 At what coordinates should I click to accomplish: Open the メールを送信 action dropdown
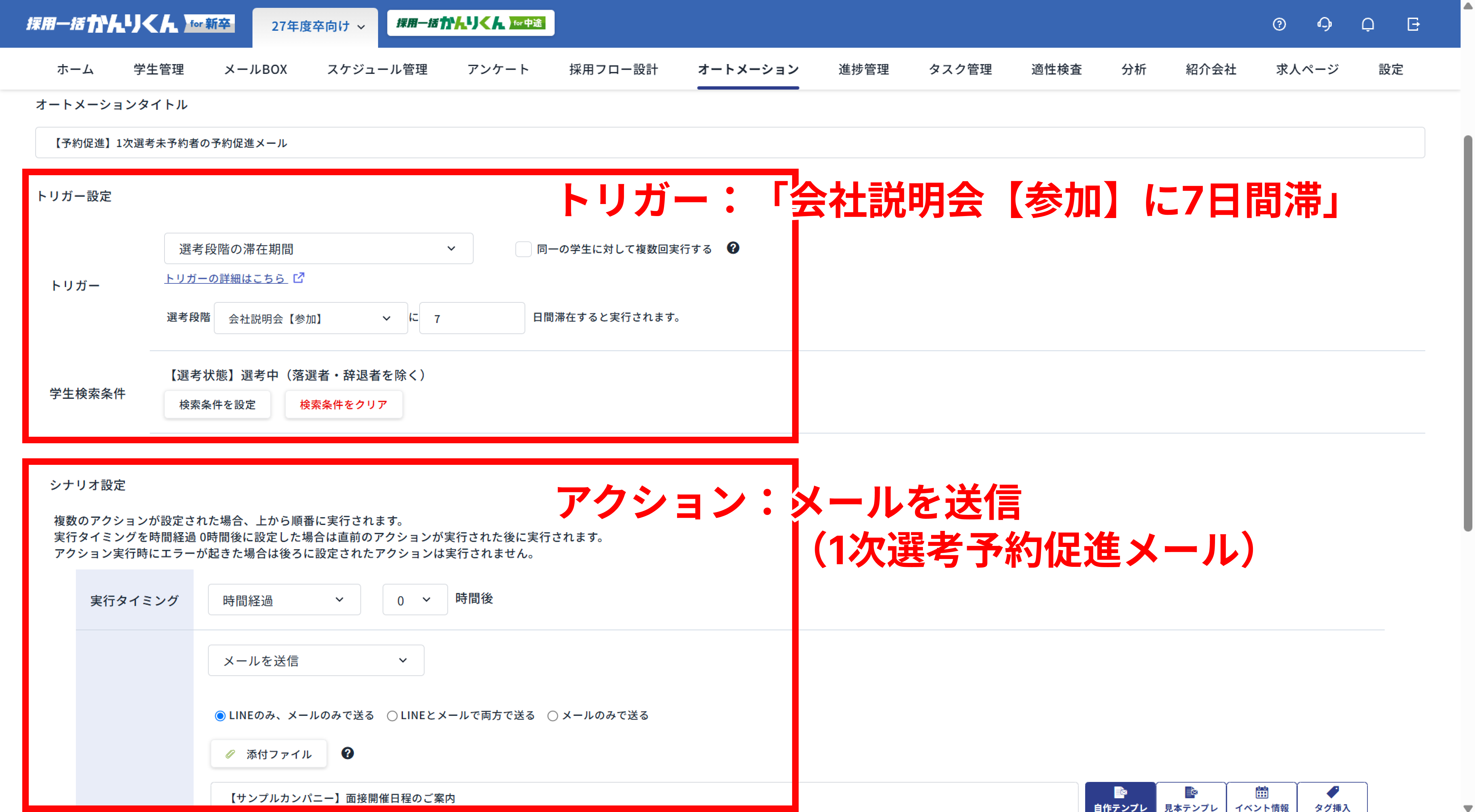[316, 660]
